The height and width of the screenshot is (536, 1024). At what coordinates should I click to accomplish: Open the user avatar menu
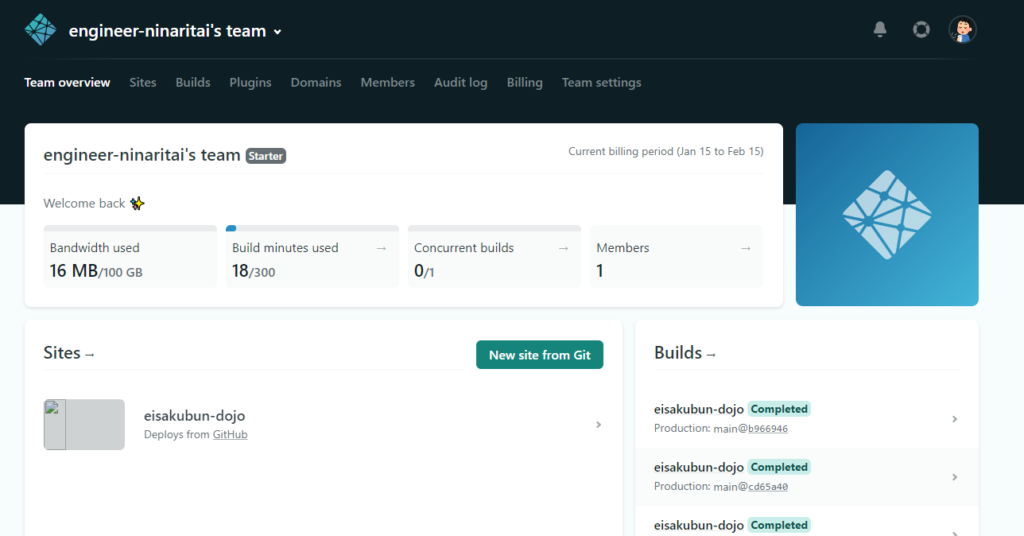(962, 29)
